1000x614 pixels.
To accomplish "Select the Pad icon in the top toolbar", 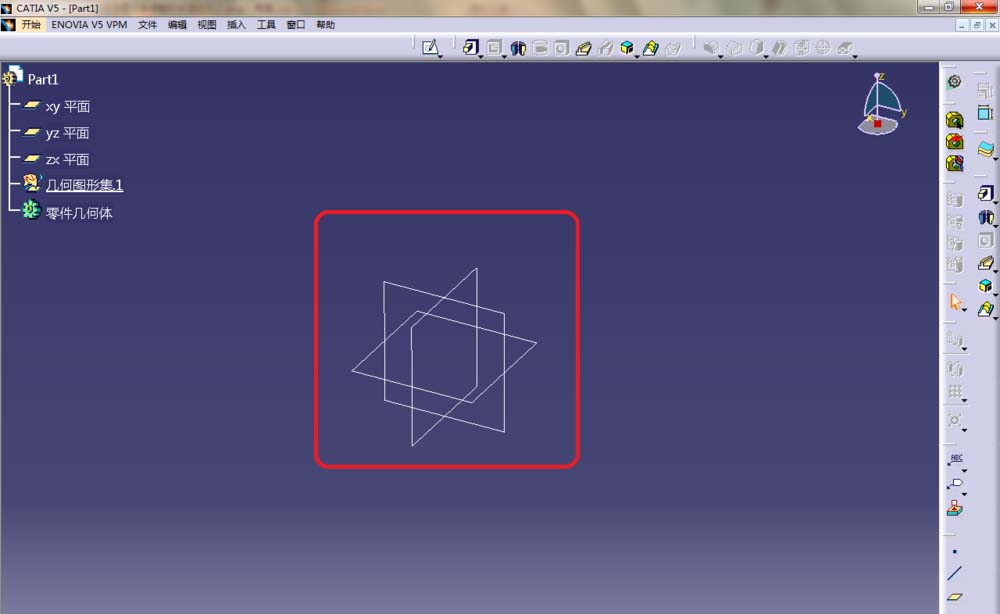I will click(x=471, y=48).
